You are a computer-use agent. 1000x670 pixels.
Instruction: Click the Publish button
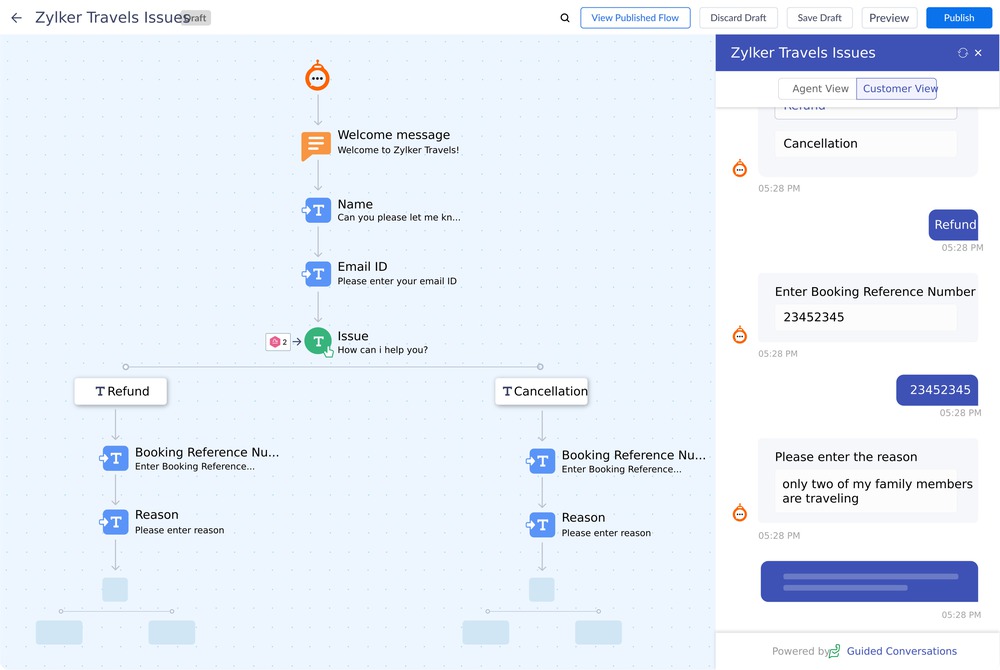(x=958, y=17)
